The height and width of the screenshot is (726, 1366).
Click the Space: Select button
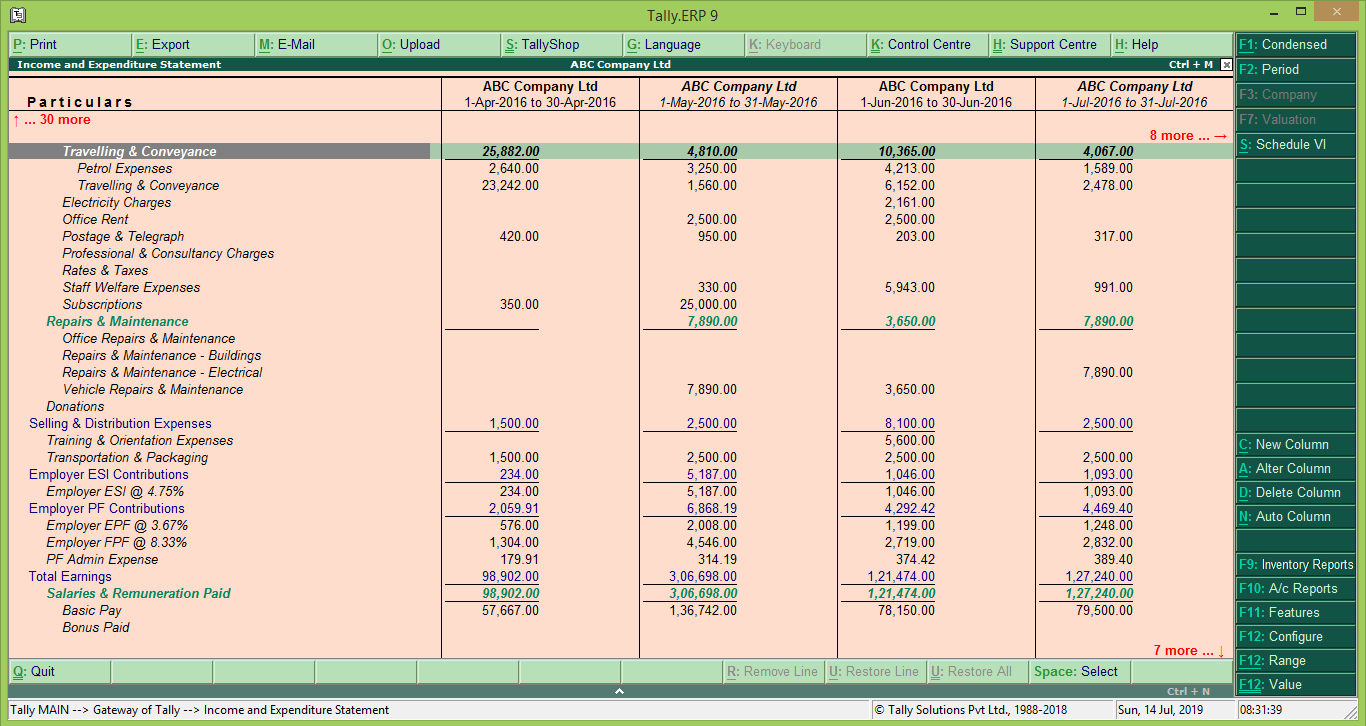tap(1081, 672)
